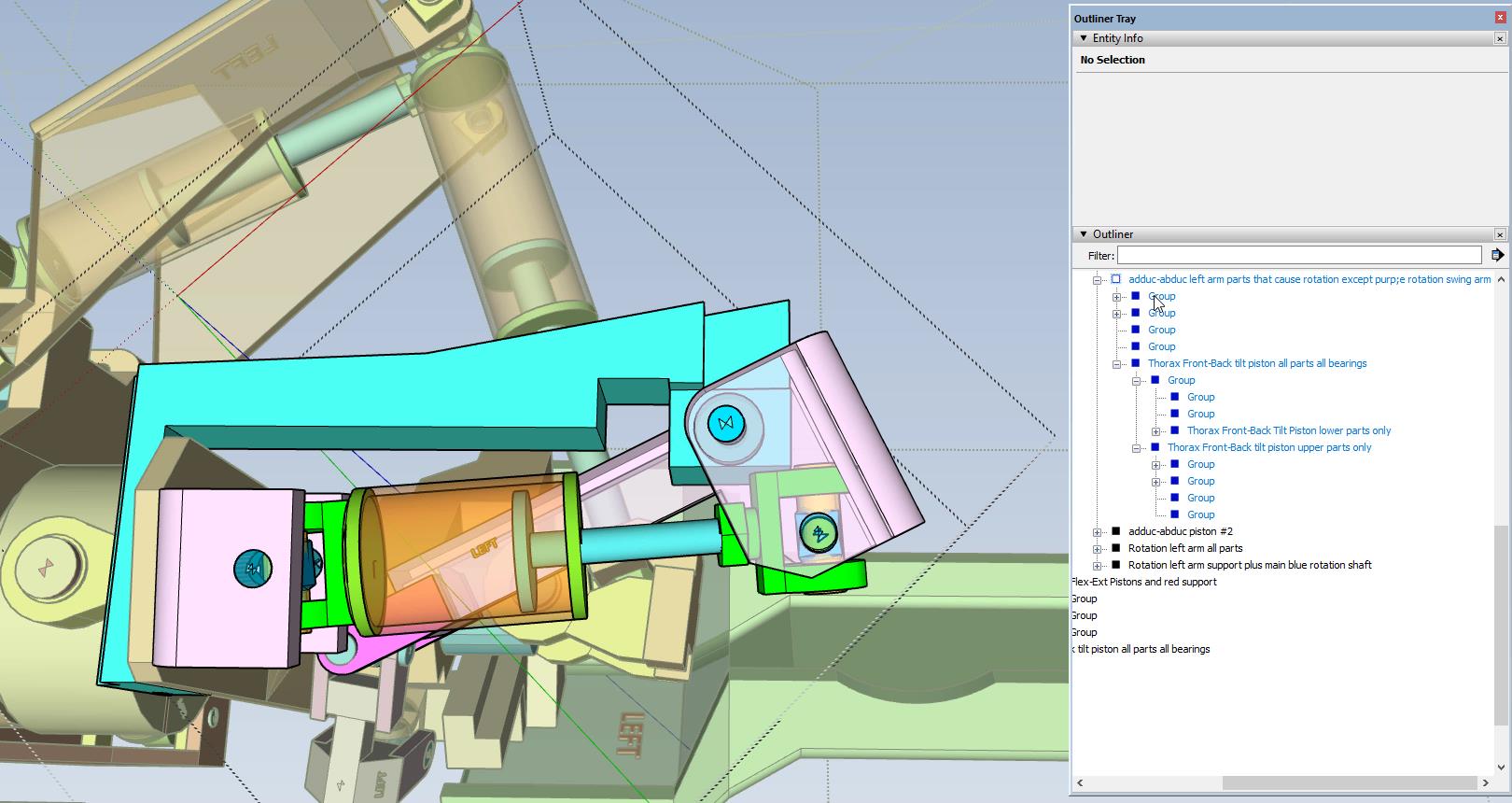
Task: Select 'Rotation left arm all parts' in Outliner
Action: [1184, 548]
